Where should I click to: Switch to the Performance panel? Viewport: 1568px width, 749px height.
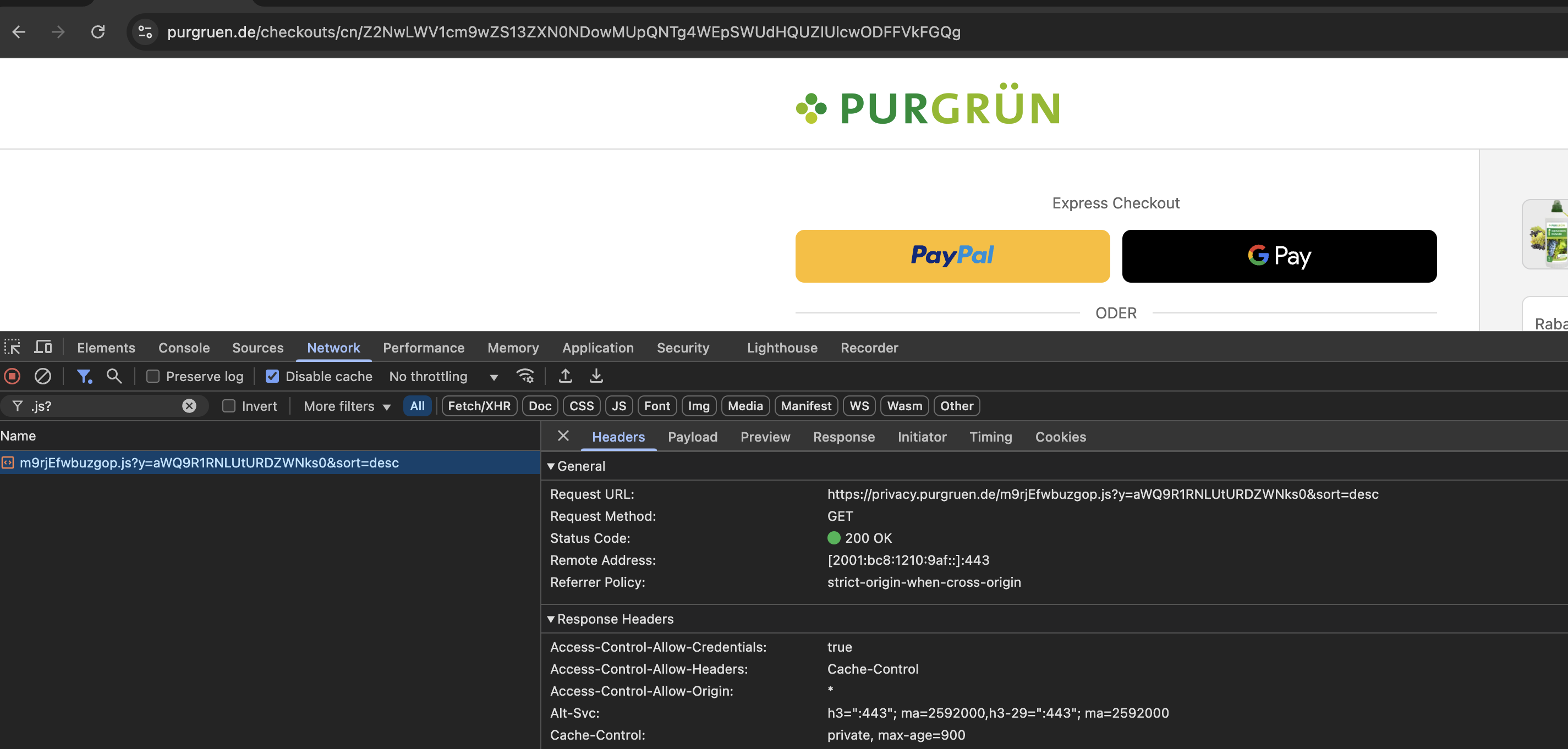coord(424,348)
